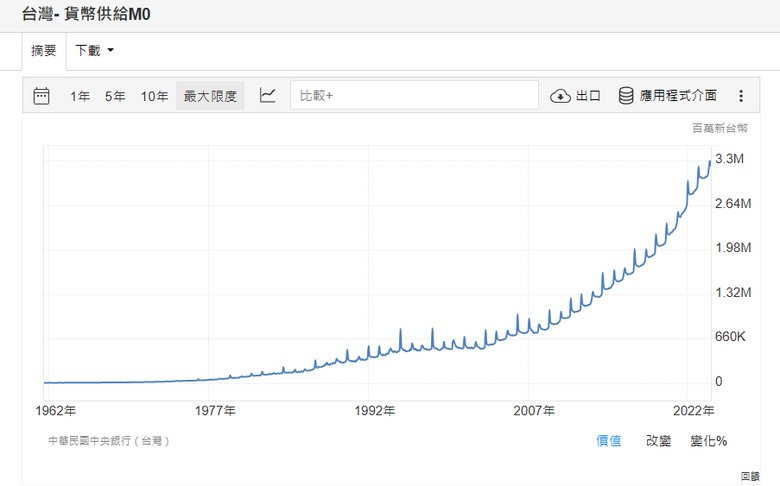Select the 10年 time range

pos(154,96)
